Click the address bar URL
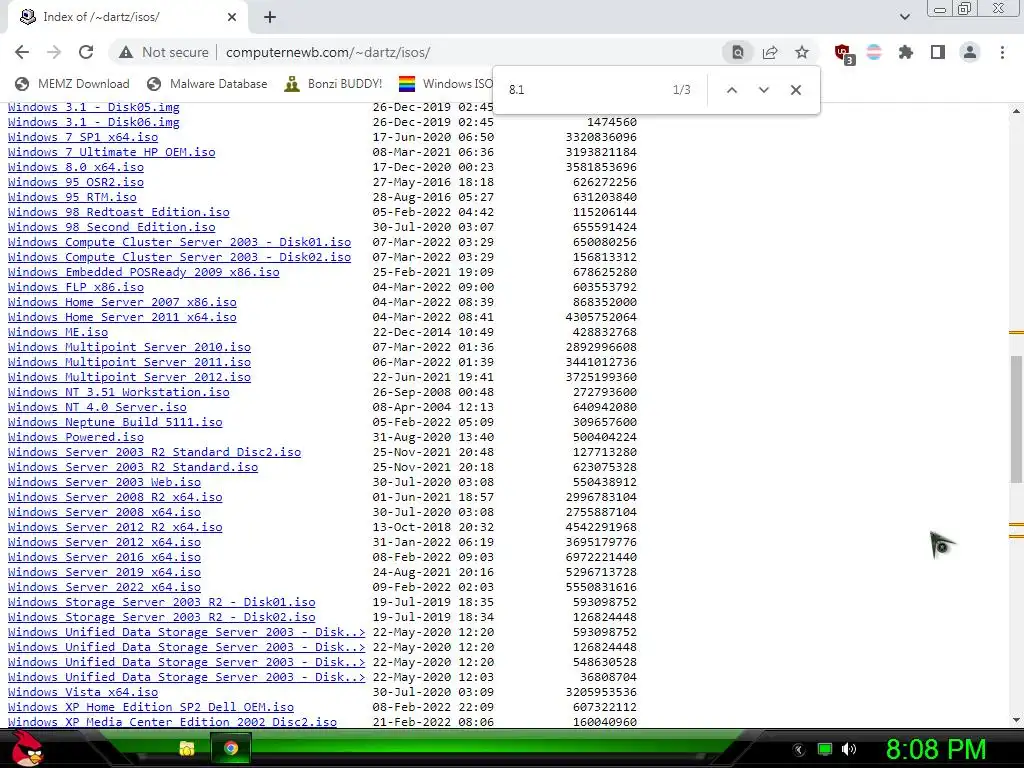Image resolution: width=1024 pixels, height=768 pixels. 328,52
